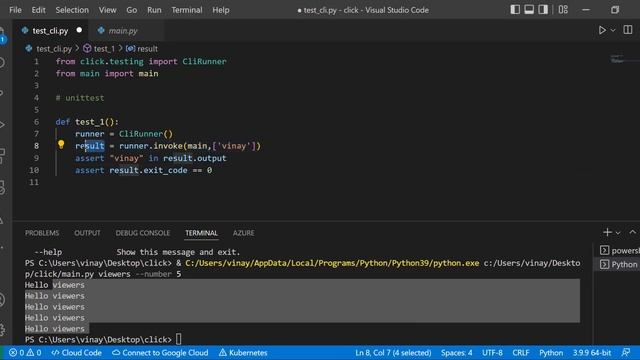
Task: Change line ending via CRLF item
Action: click(x=521, y=353)
